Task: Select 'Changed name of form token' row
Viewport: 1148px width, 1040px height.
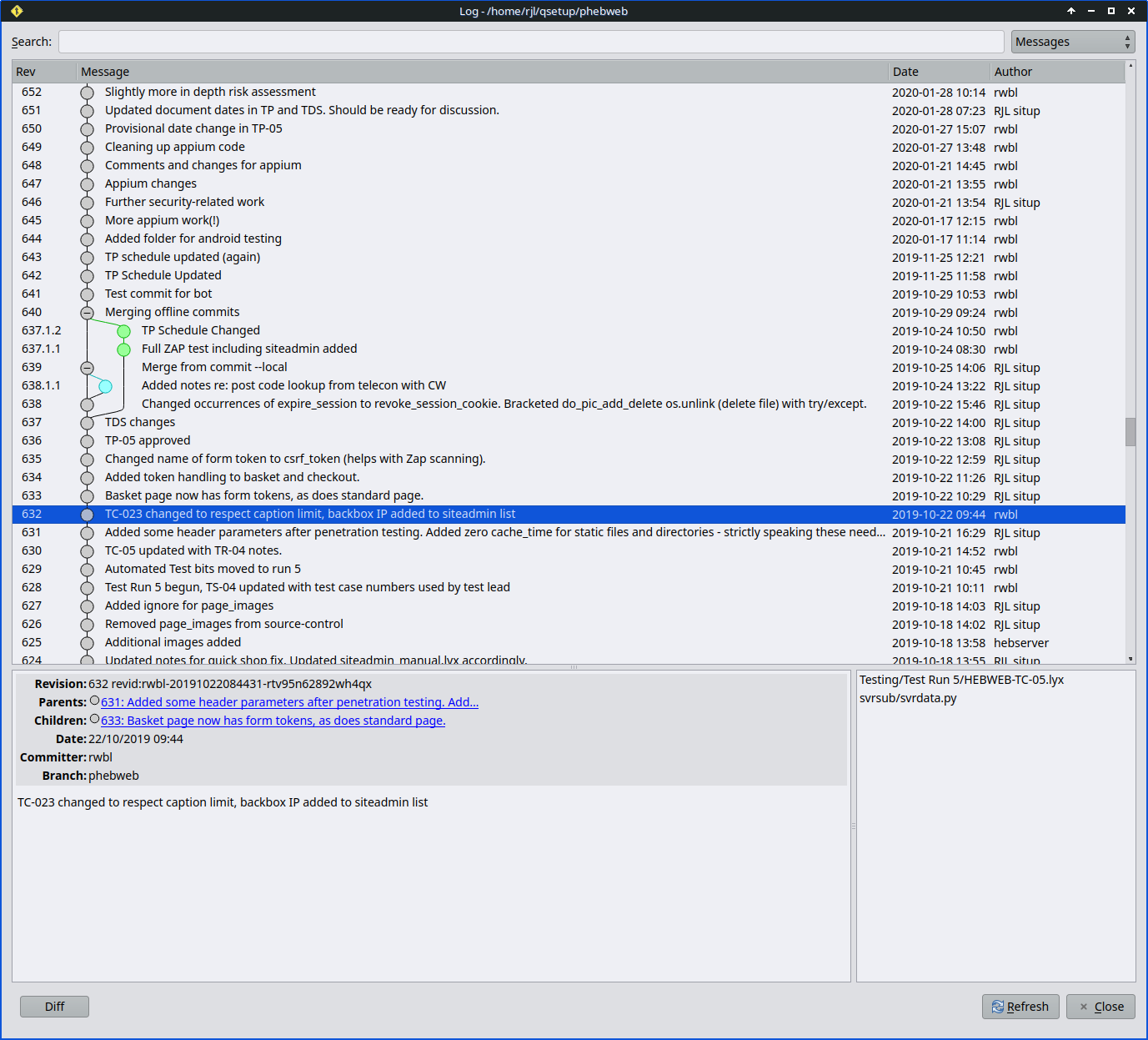Action: [569, 459]
